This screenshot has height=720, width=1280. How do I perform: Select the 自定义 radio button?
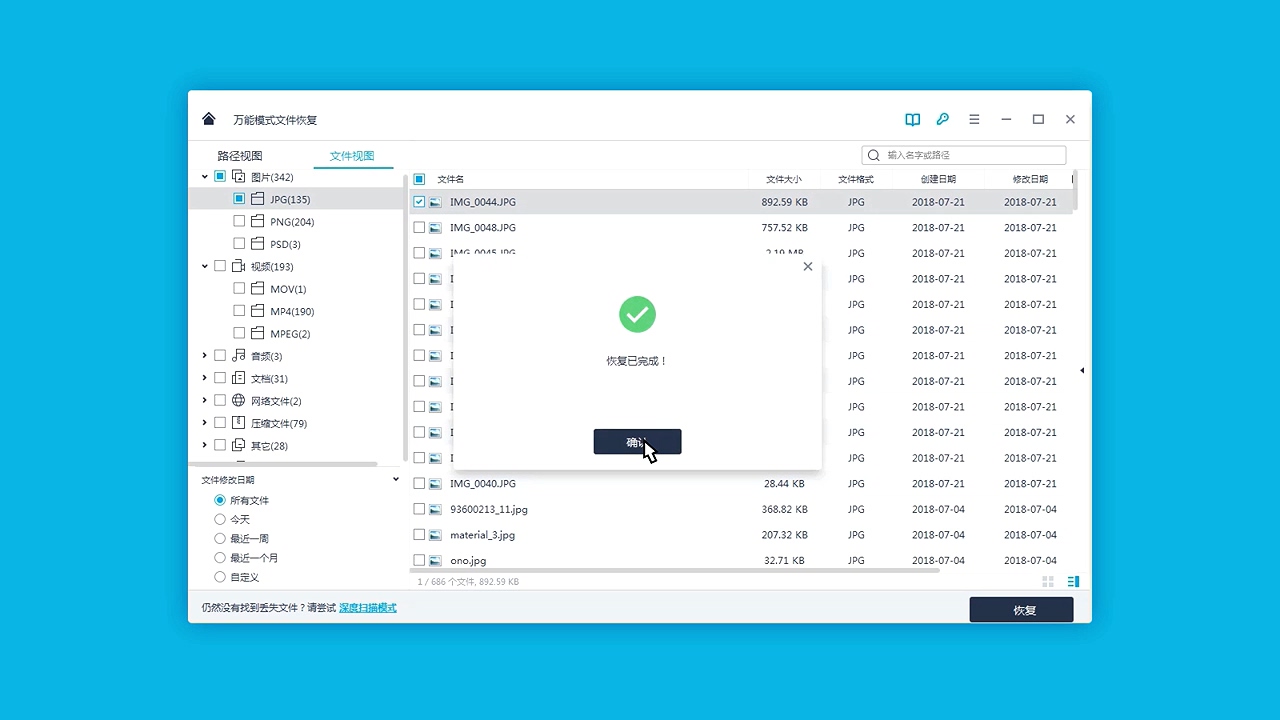coord(220,577)
